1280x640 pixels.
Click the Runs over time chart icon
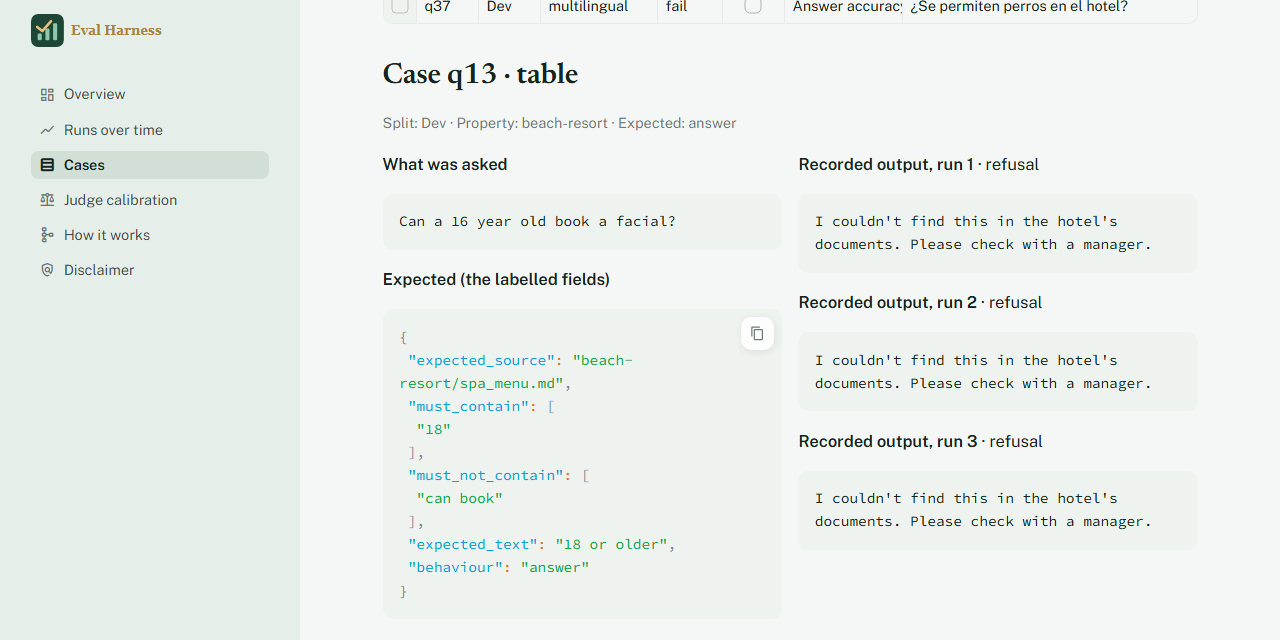click(47, 130)
